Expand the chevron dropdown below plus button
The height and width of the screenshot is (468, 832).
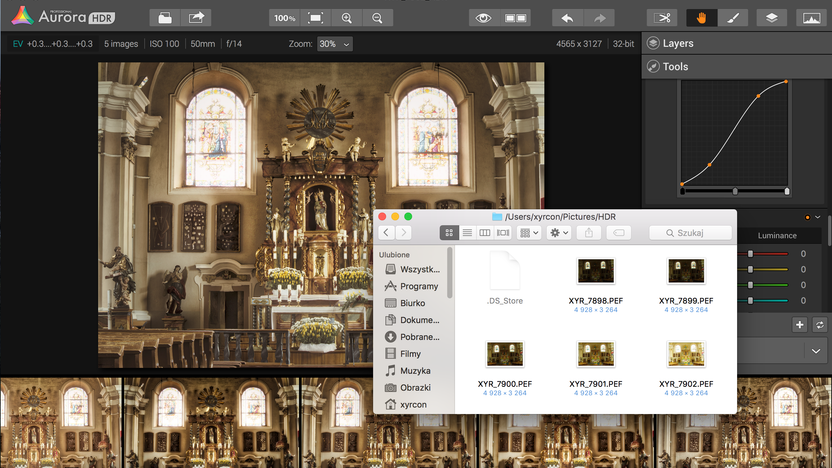(x=816, y=351)
